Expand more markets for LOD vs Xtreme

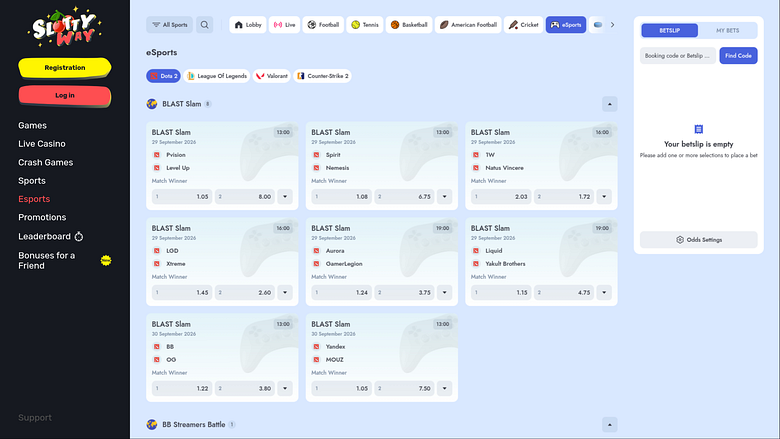coord(285,293)
